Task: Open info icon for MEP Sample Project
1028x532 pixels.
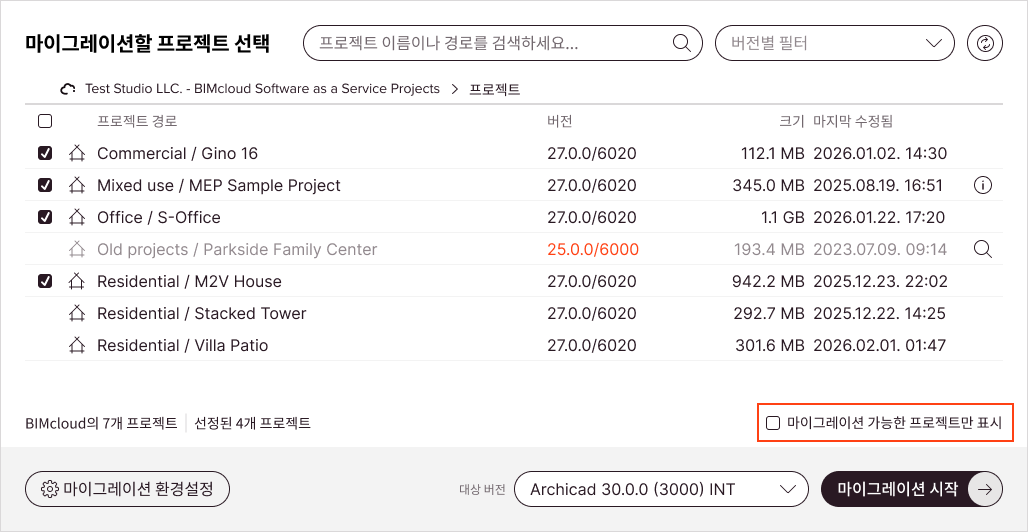Action: point(983,186)
